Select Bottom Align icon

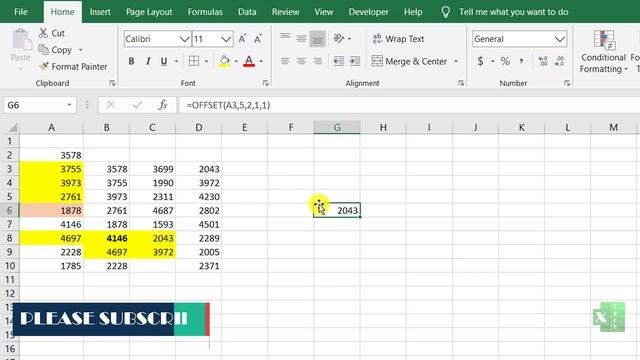click(x=318, y=39)
